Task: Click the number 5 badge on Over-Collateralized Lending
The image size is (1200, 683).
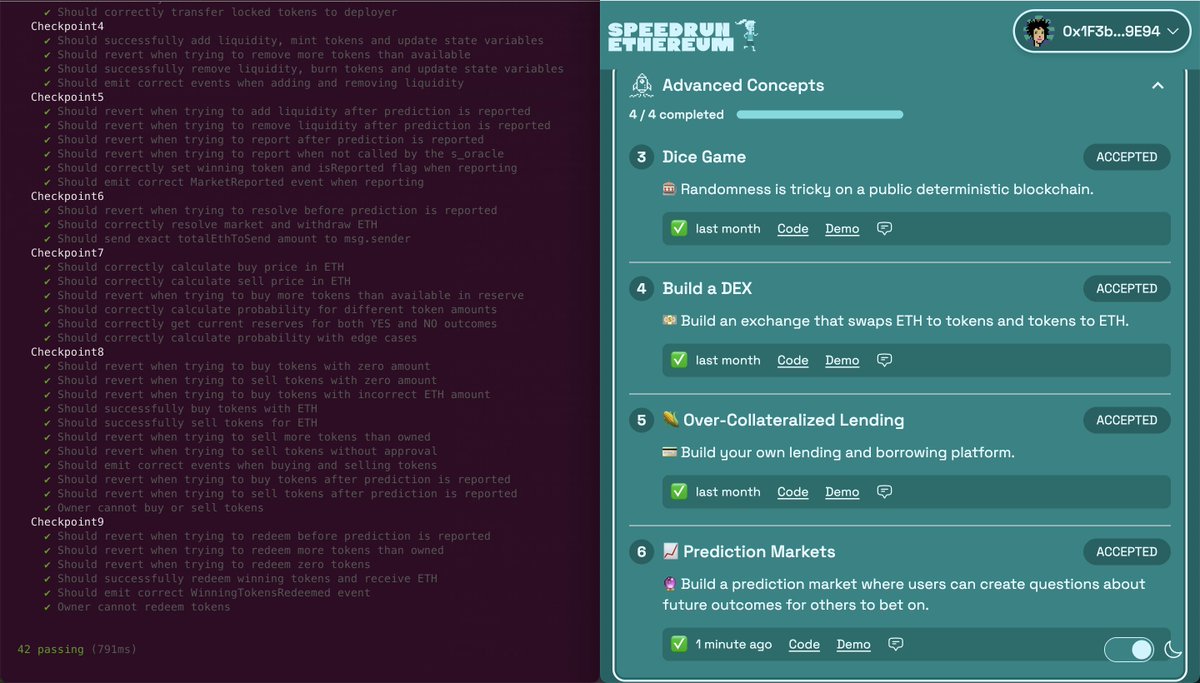Action: (641, 420)
